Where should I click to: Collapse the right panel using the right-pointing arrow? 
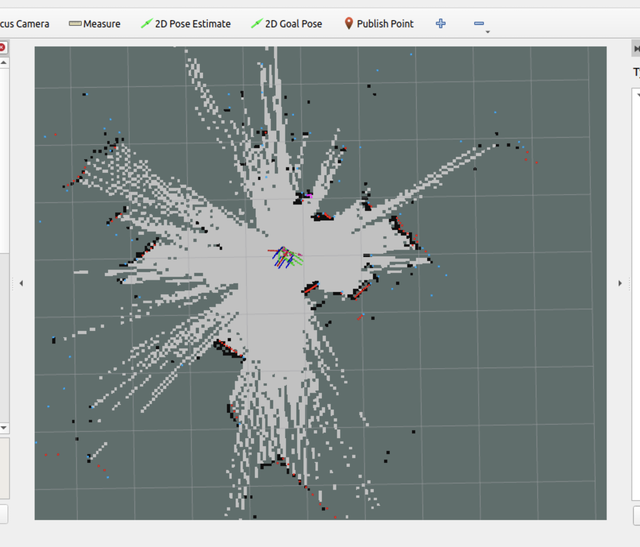pyautogui.click(x=619, y=284)
